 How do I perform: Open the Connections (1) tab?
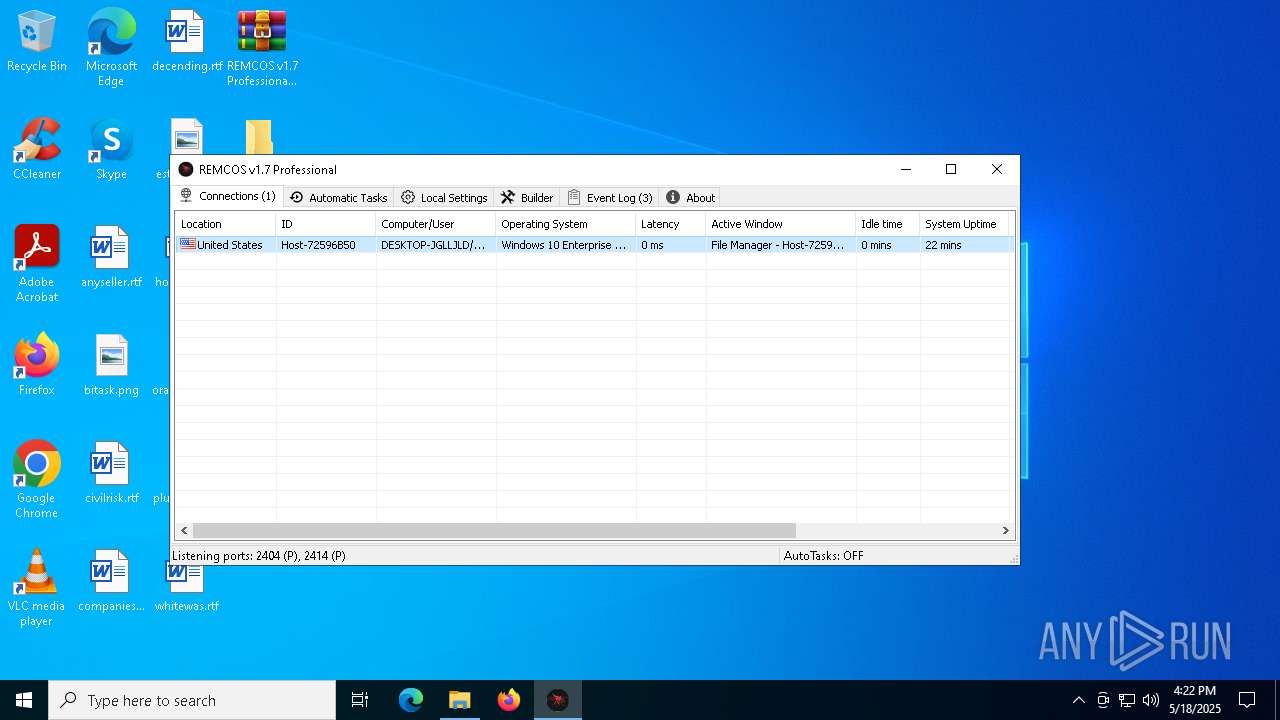click(227, 196)
